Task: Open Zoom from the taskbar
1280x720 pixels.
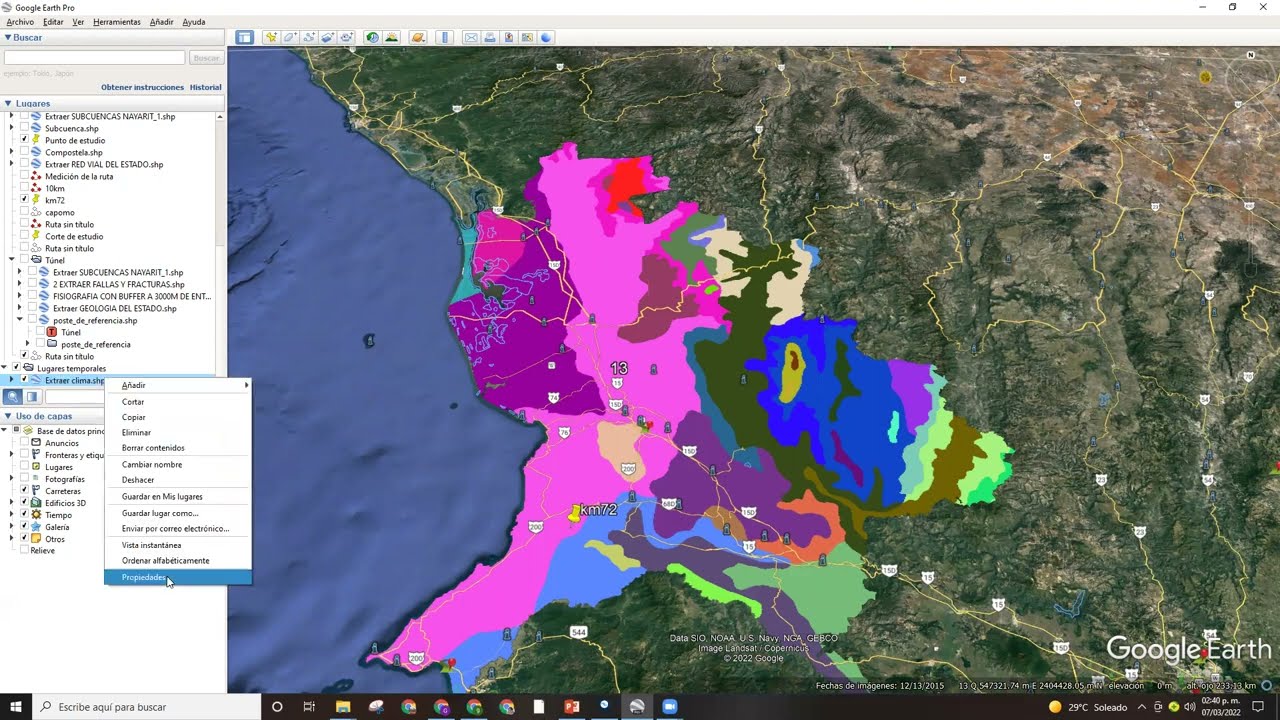Action: 670,707
